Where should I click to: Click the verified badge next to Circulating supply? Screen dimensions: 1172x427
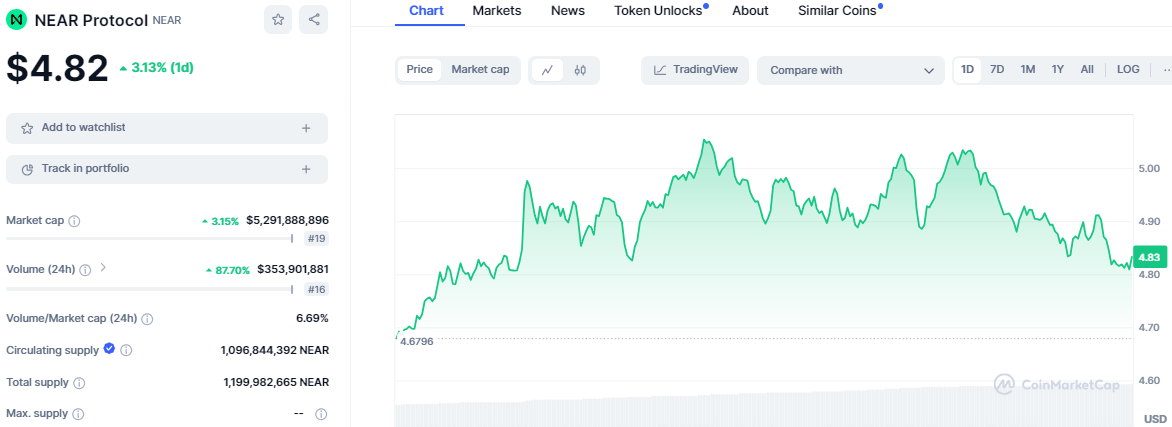[109, 348]
